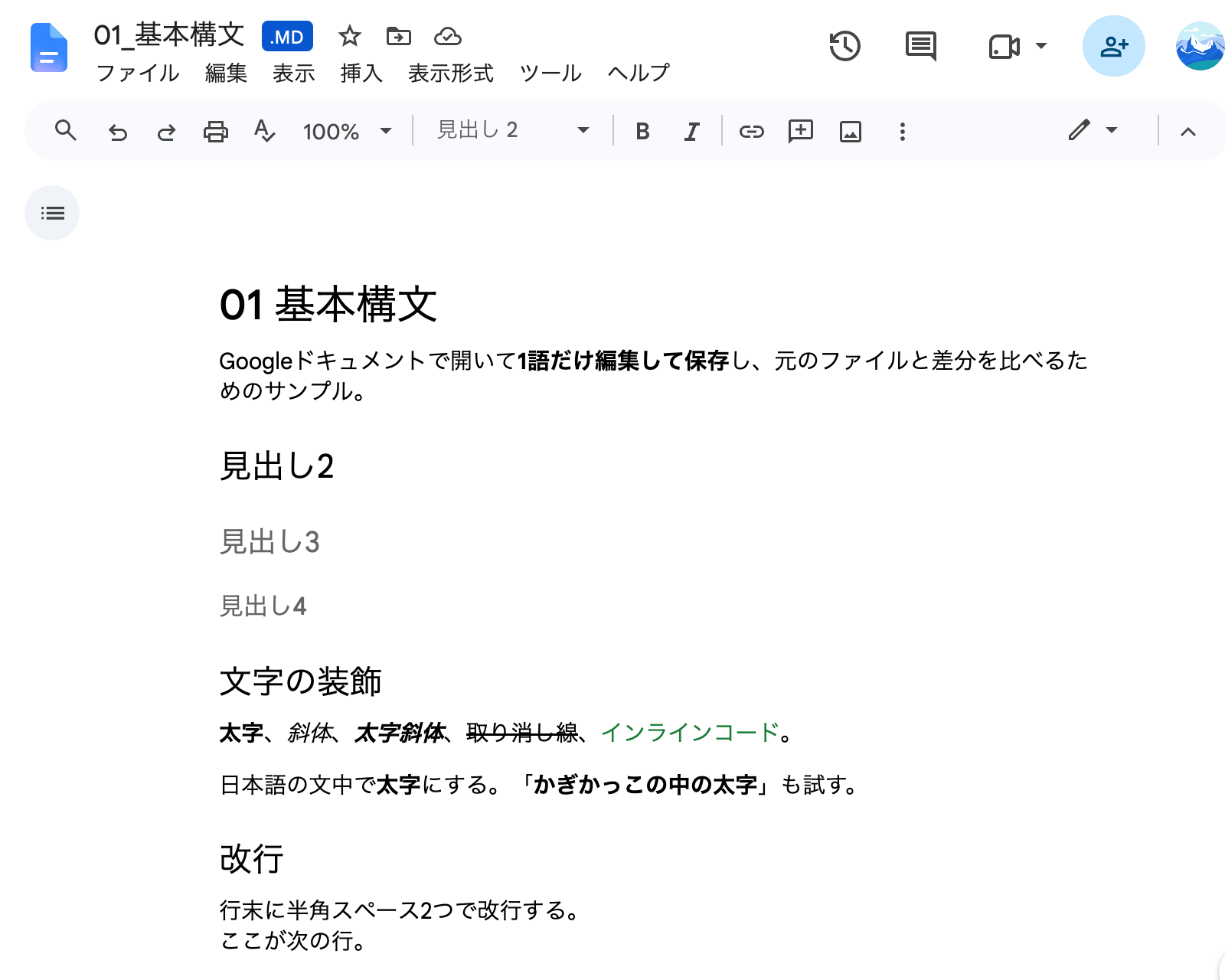
Task: Redo the last action
Action: pyautogui.click(x=166, y=131)
